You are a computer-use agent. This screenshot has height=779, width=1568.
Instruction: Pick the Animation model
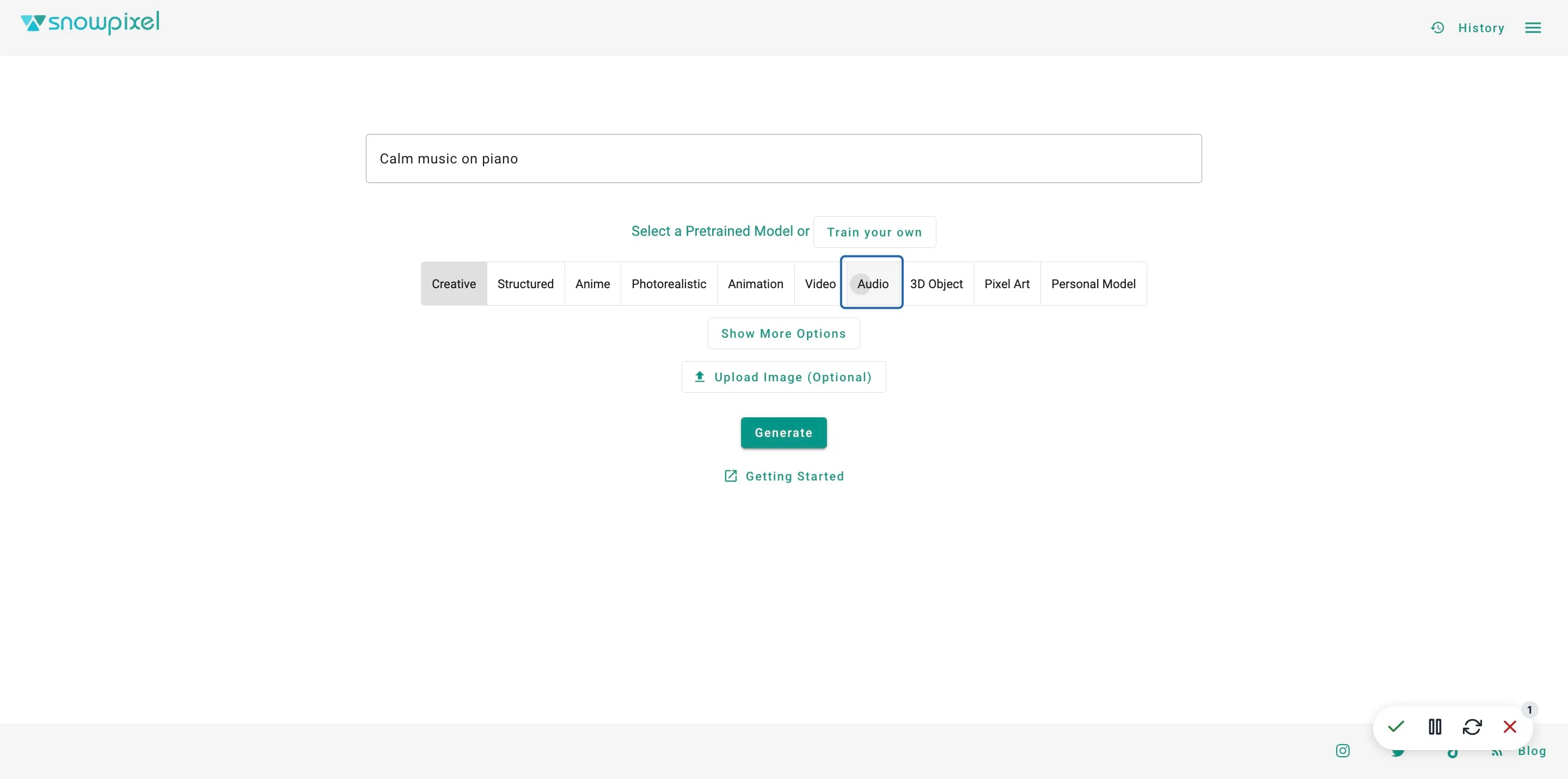[755, 283]
